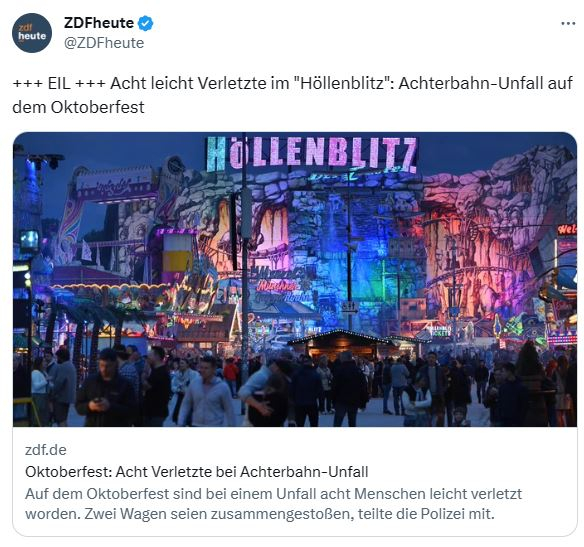Image resolution: width=584 pixels, height=547 pixels.
Task: Click the blue verified checkmark badge
Action: point(146,23)
